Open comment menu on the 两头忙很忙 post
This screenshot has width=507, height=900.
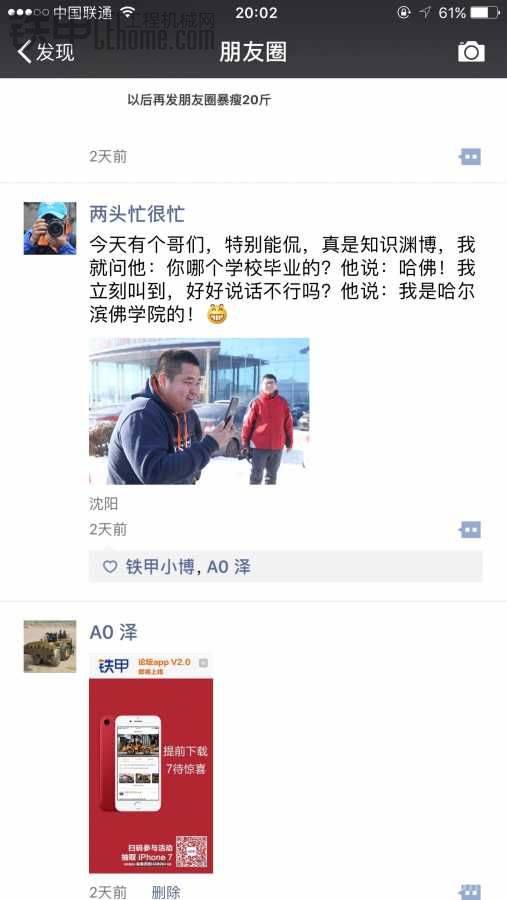470,529
